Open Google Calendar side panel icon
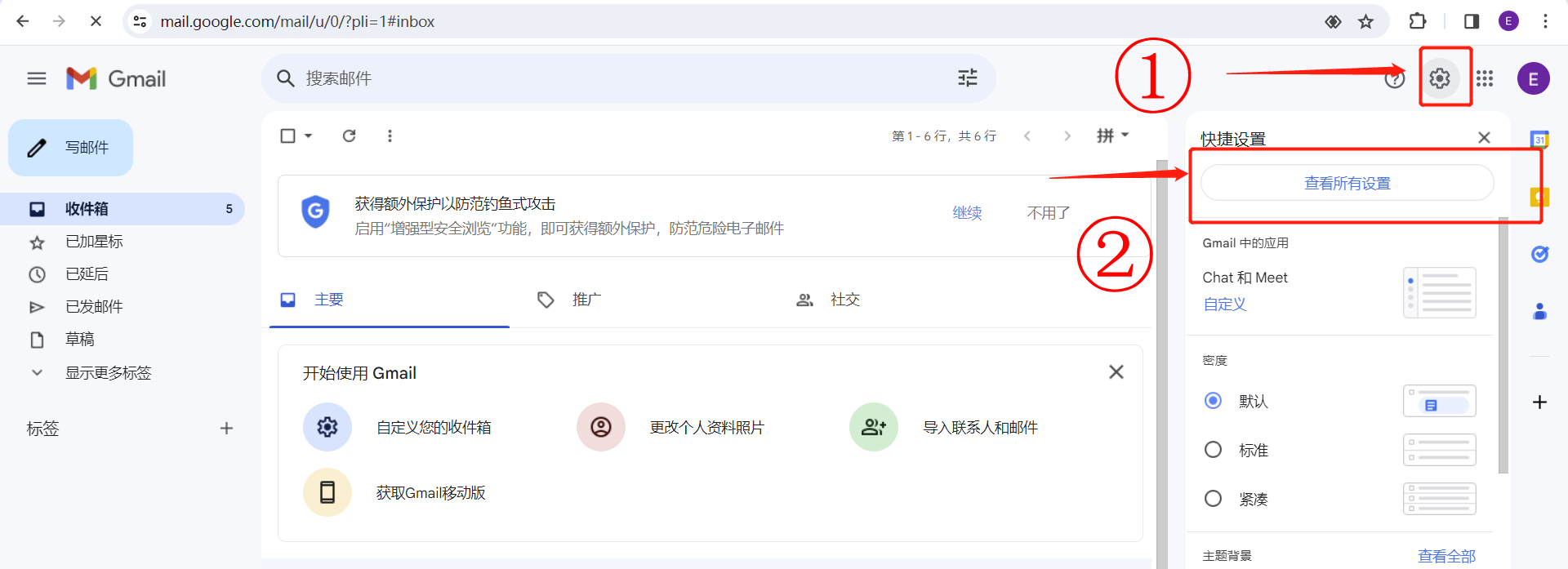 (x=1539, y=140)
